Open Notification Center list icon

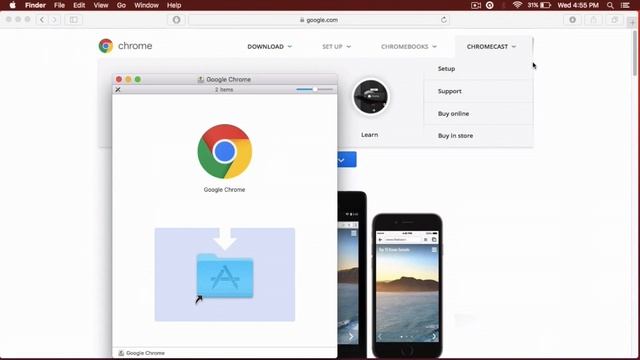click(625, 5)
